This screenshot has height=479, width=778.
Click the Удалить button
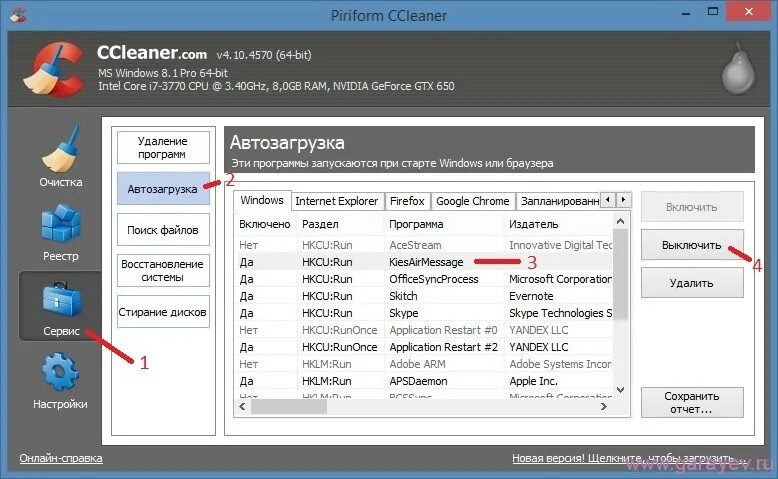point(692,283)
